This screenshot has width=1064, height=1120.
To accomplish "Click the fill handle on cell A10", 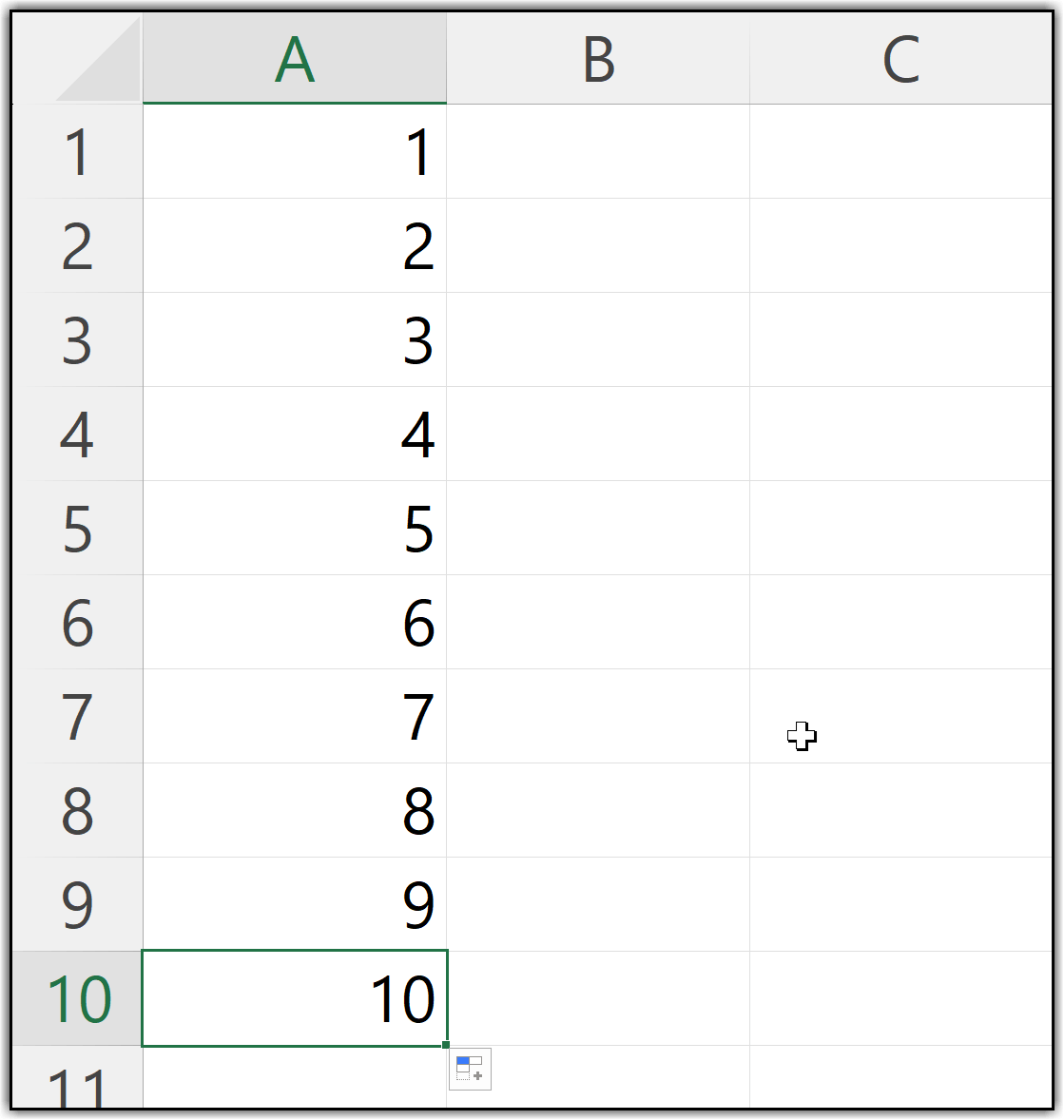I will click(x=446, y=1045).
